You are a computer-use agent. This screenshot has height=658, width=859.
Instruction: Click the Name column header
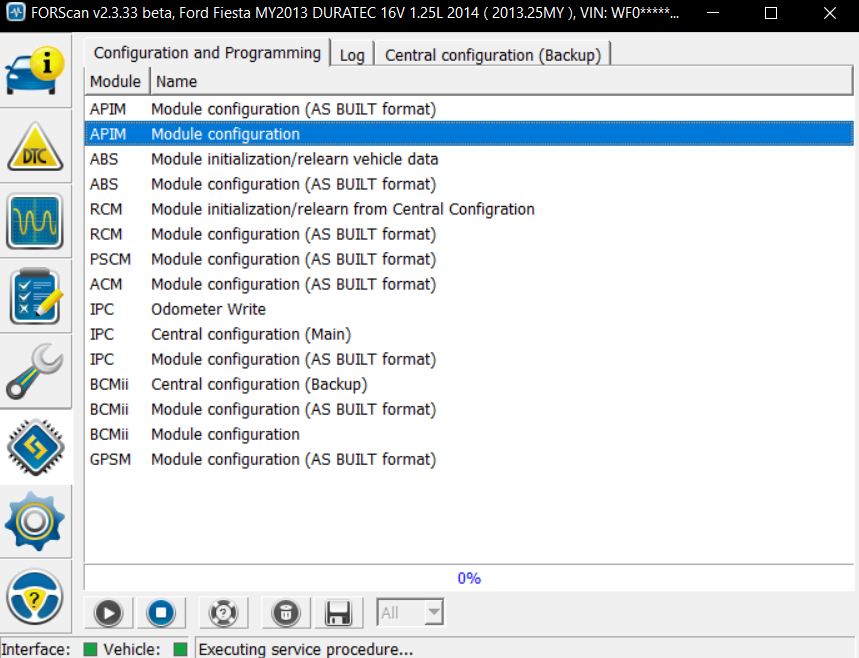point(176,81)
